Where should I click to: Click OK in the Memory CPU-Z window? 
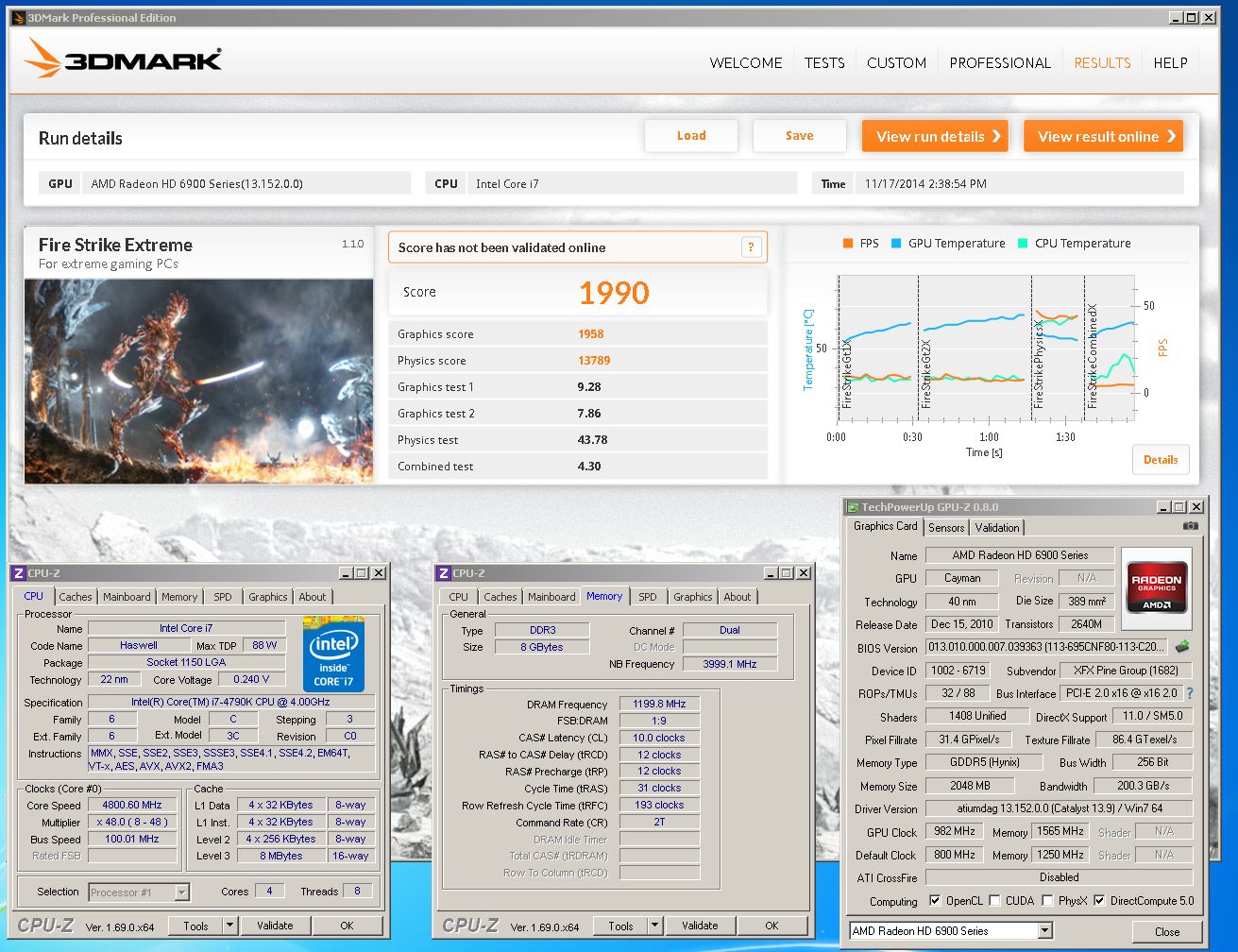[x=772, y=926]
